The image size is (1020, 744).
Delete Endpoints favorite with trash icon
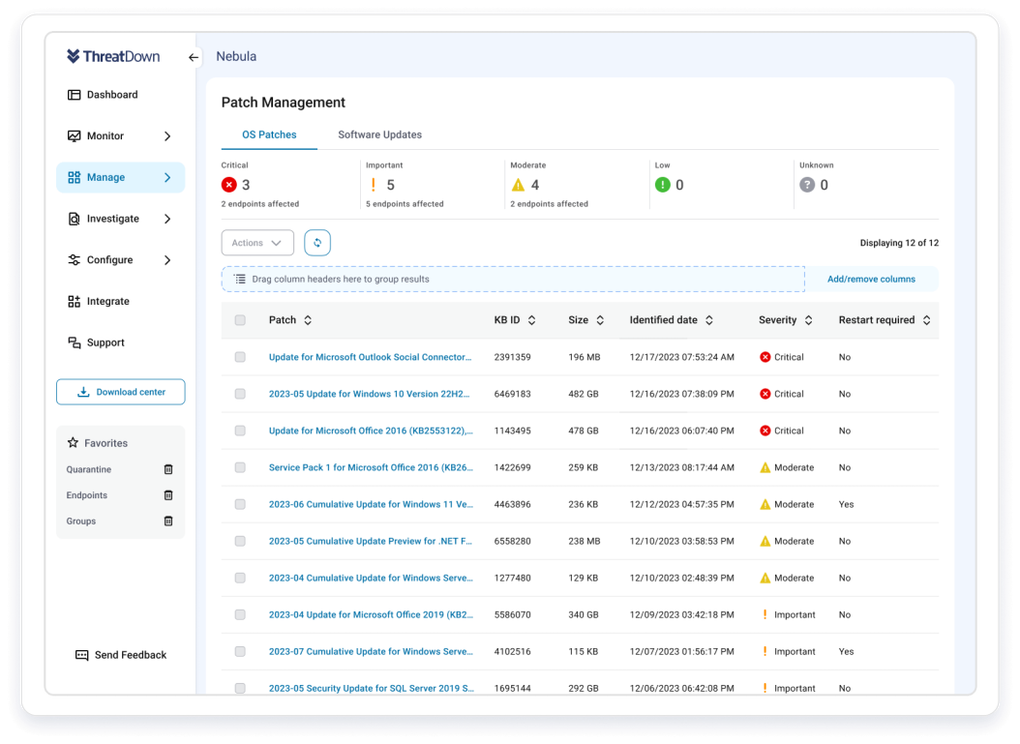(x=168, y=496)
